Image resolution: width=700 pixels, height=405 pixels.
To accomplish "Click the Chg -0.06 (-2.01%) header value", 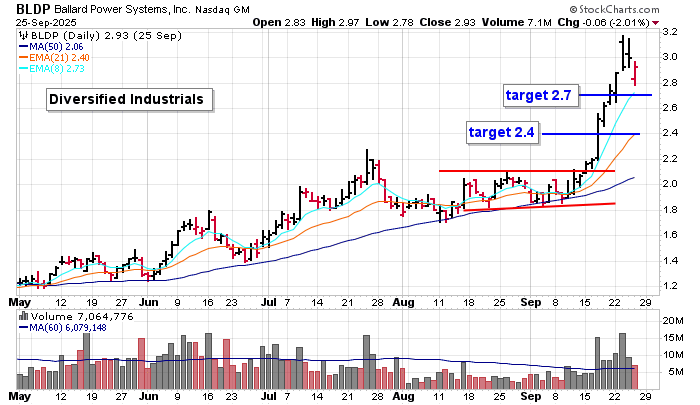I will tap(638, 22).
